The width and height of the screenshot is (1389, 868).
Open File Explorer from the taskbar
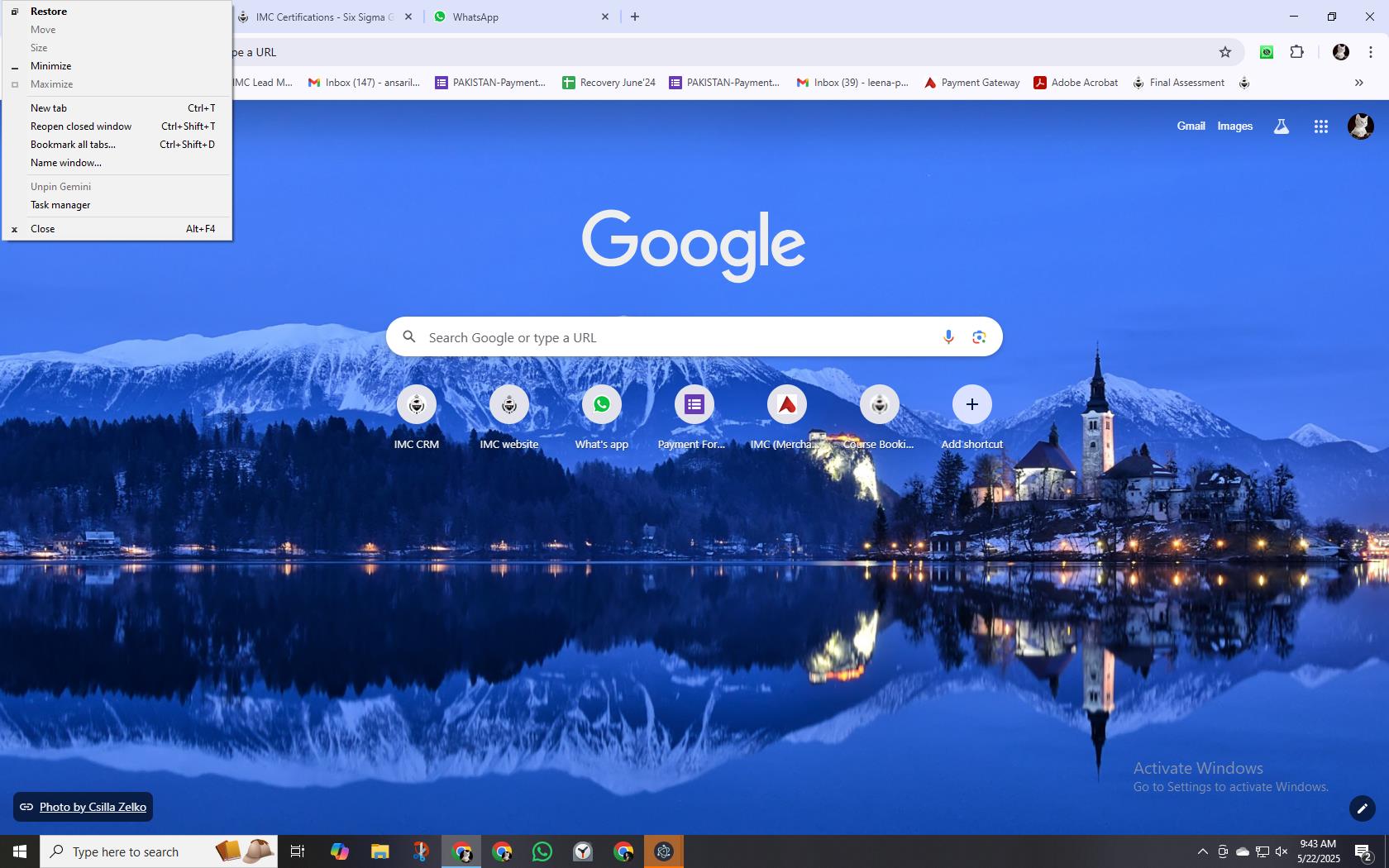pos(379,851)
